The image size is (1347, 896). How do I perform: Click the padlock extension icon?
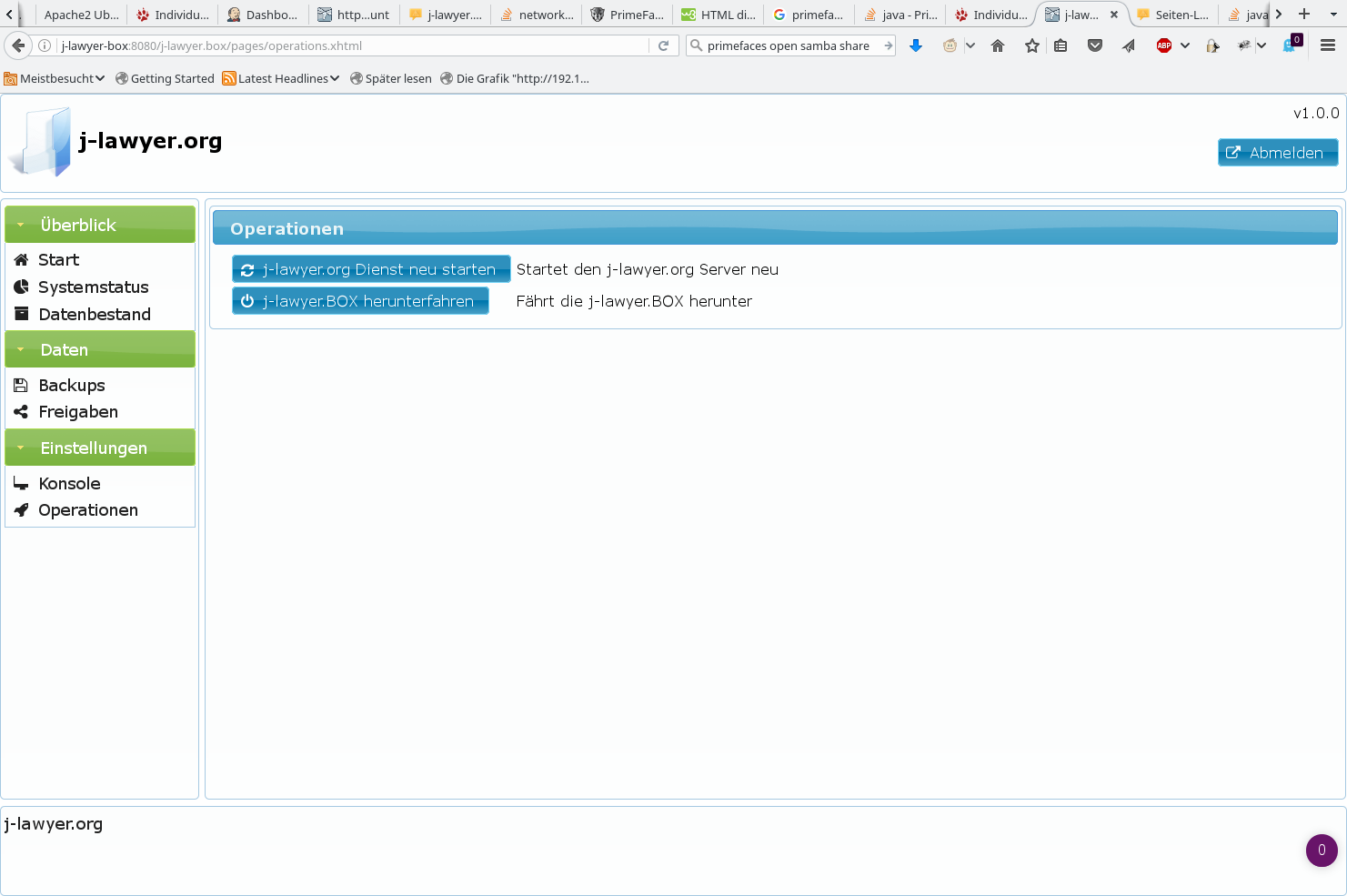click(x=1212, y=45)
